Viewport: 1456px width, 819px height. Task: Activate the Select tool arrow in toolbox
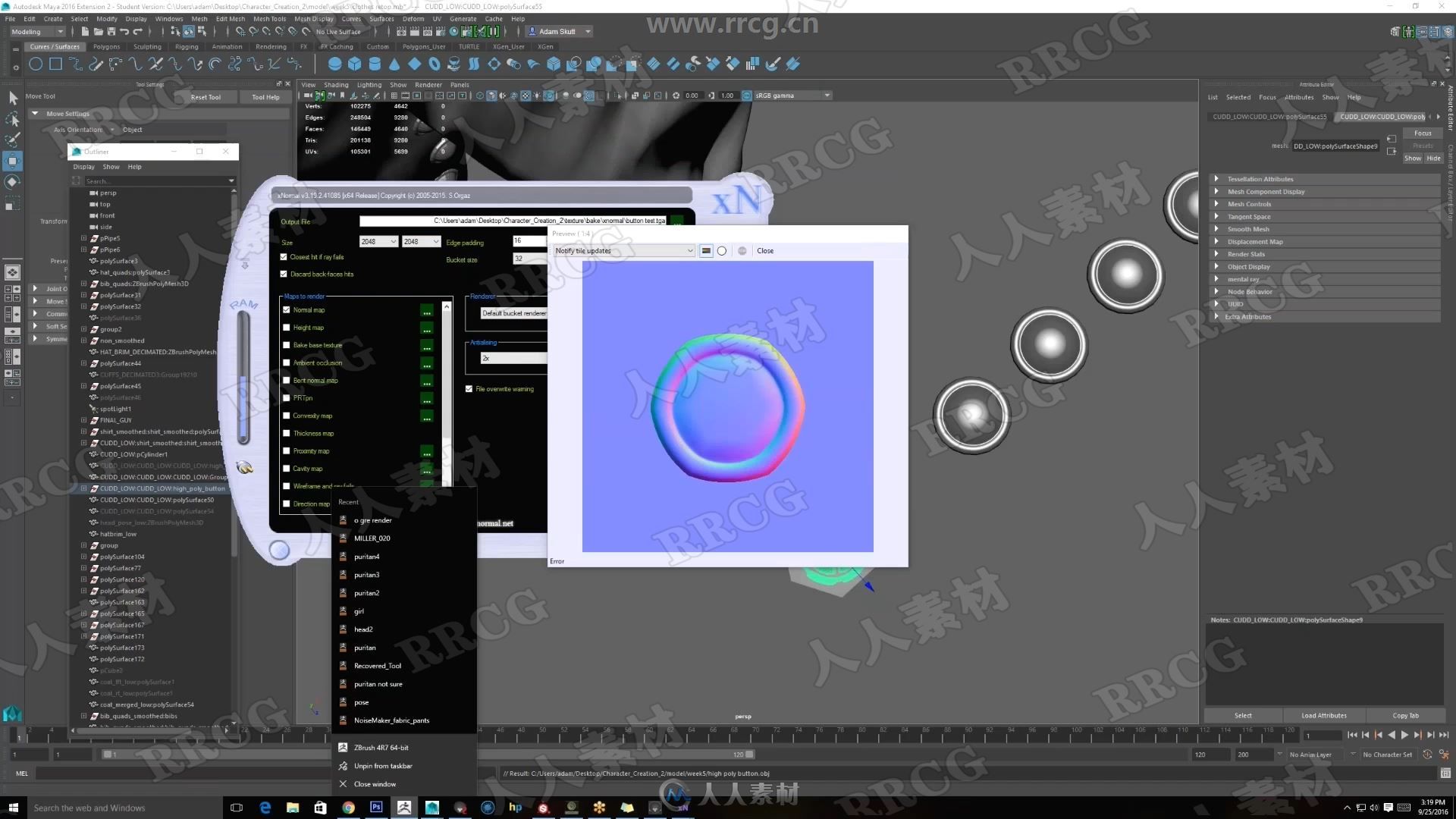pos(13,98)
